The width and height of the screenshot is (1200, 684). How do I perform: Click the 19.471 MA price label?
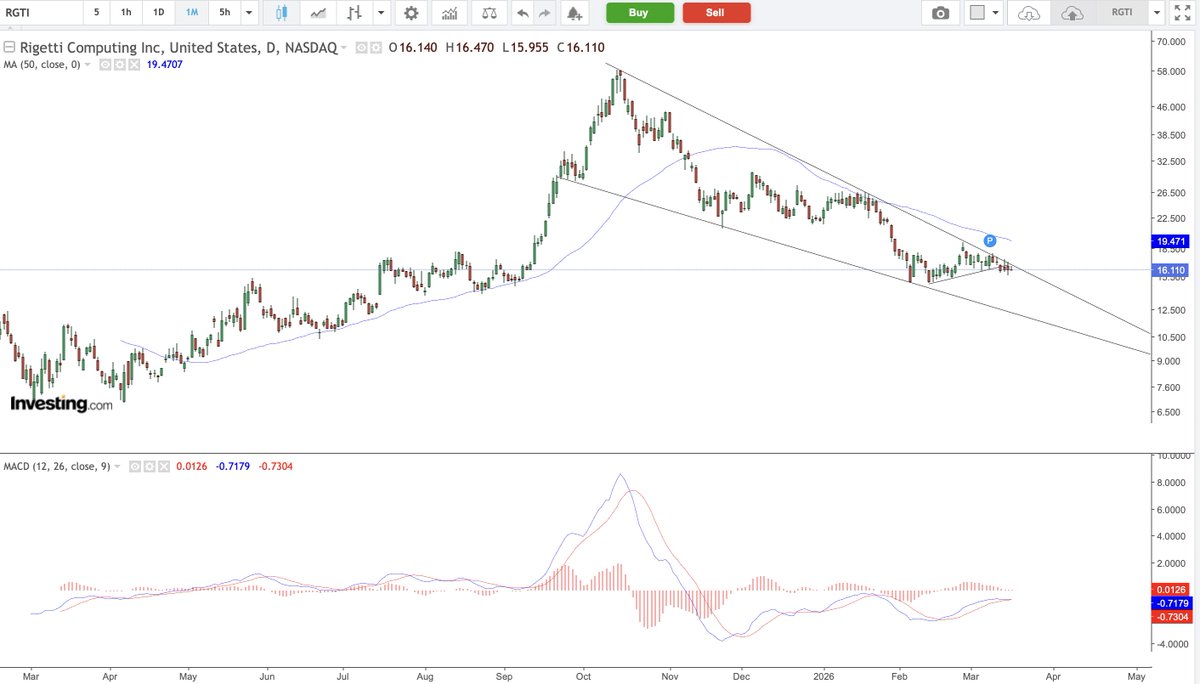pyautogui.click(x=1169, y=241)
